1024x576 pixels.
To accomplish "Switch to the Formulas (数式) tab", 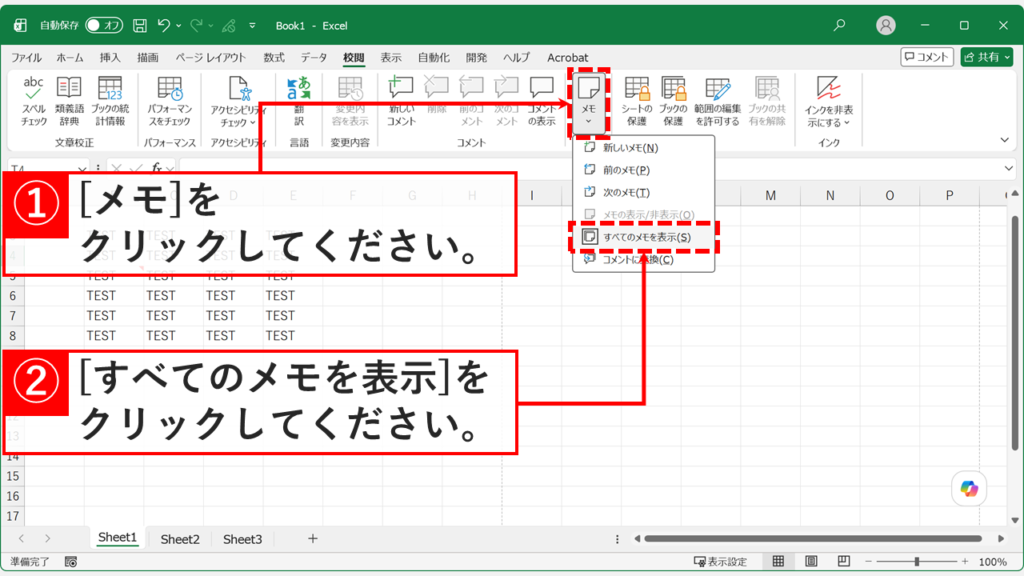I will coord(274,57).
